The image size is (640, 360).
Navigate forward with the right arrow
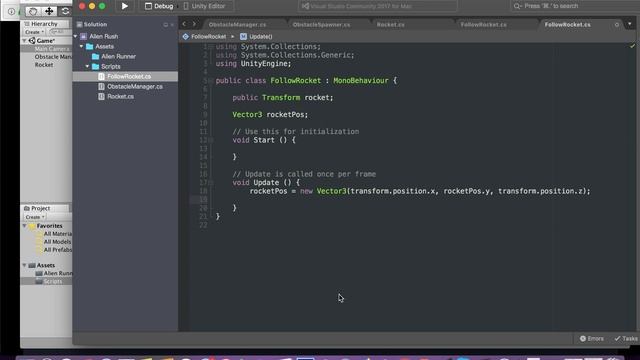[194, 24]
